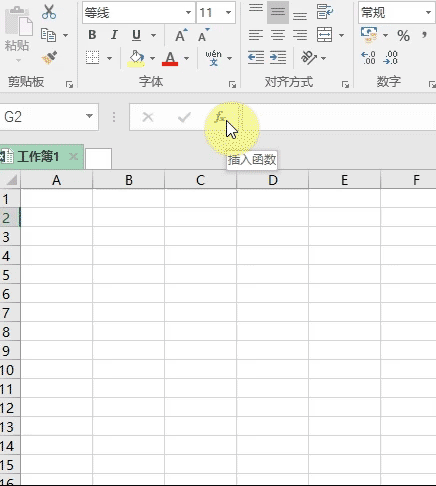
Task: Expand font color dropdown arrow
Action: pos(186,58)
